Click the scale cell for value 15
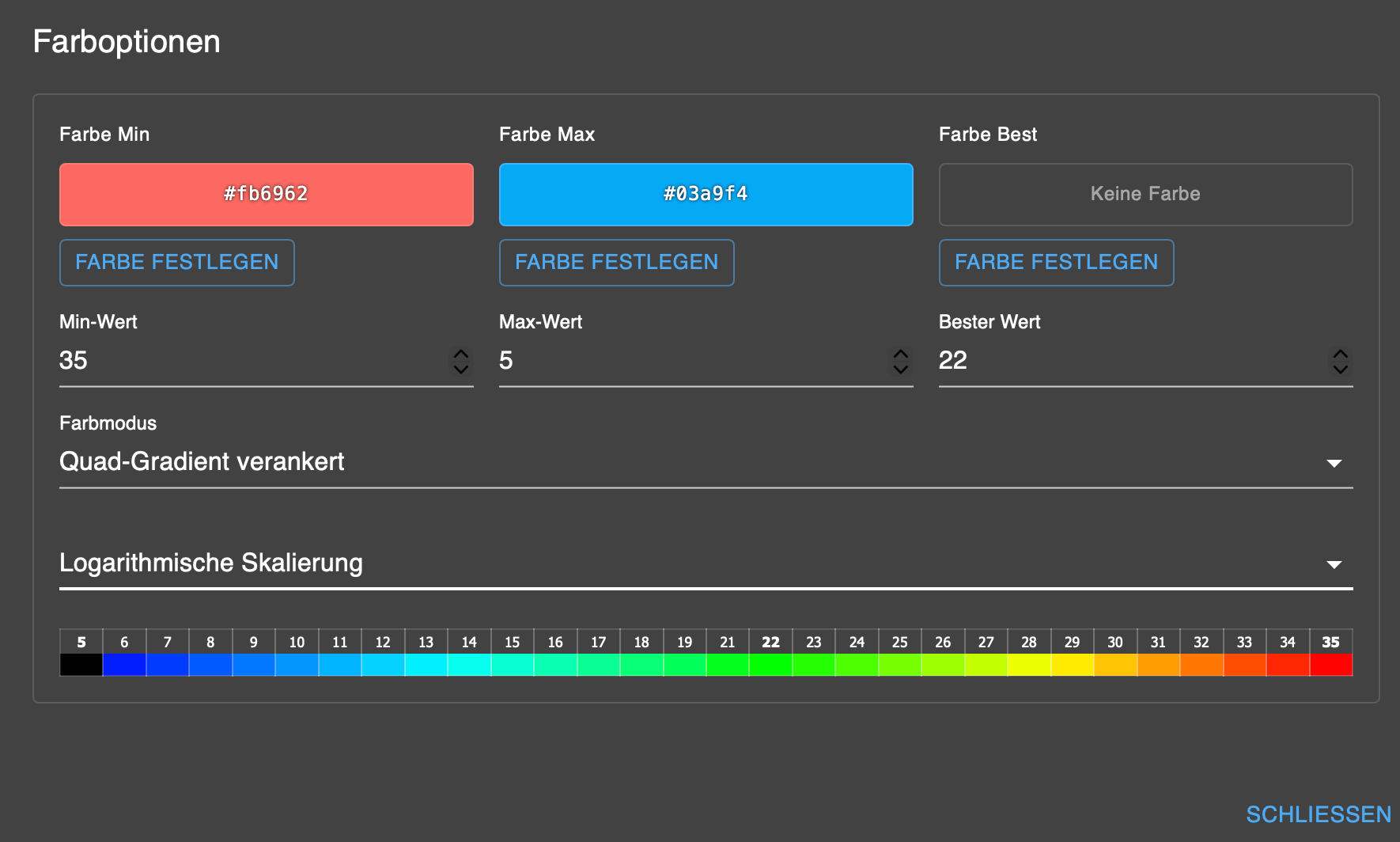1400x842 pixels. [x=513, y=653]
